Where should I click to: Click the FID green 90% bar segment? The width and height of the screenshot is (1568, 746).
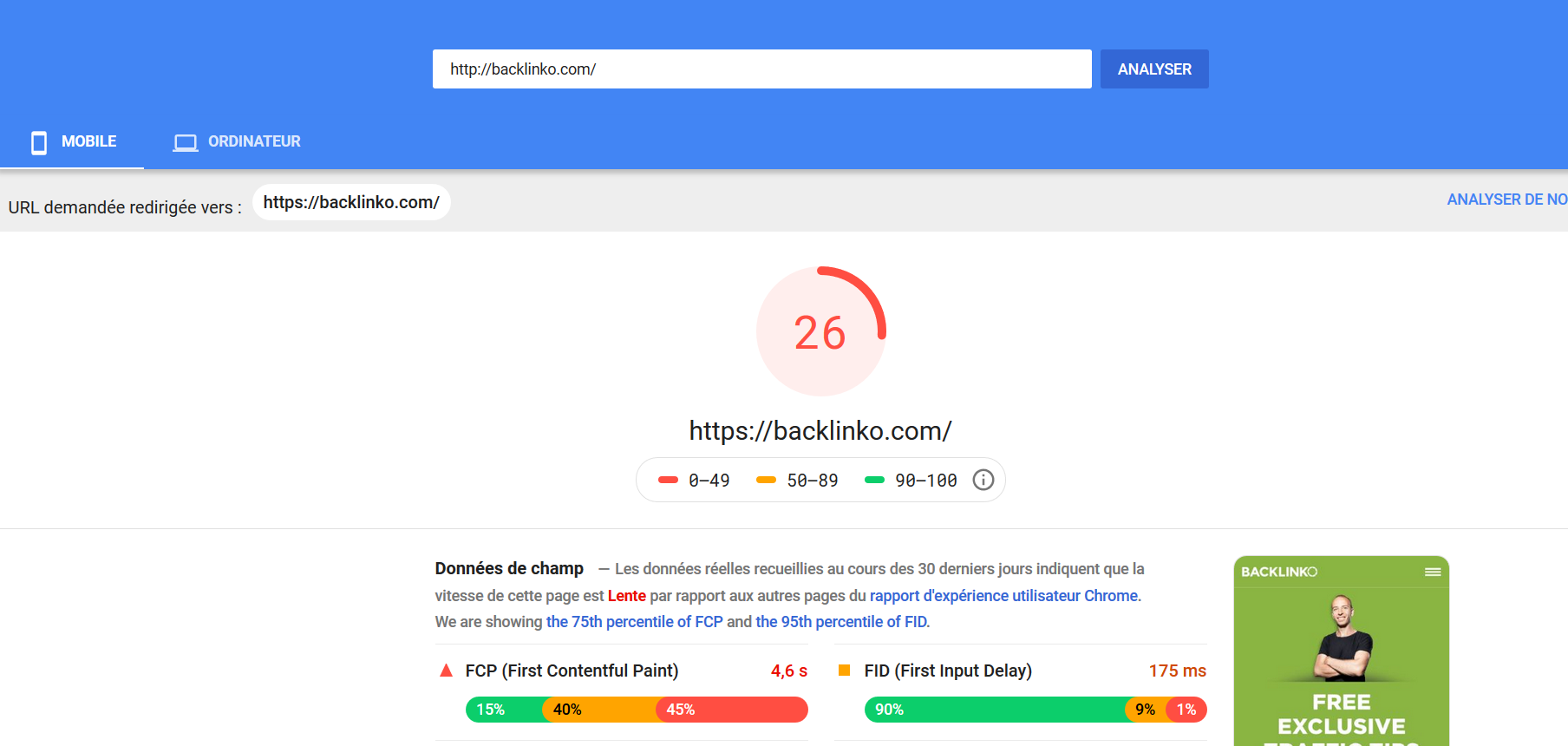995,710
